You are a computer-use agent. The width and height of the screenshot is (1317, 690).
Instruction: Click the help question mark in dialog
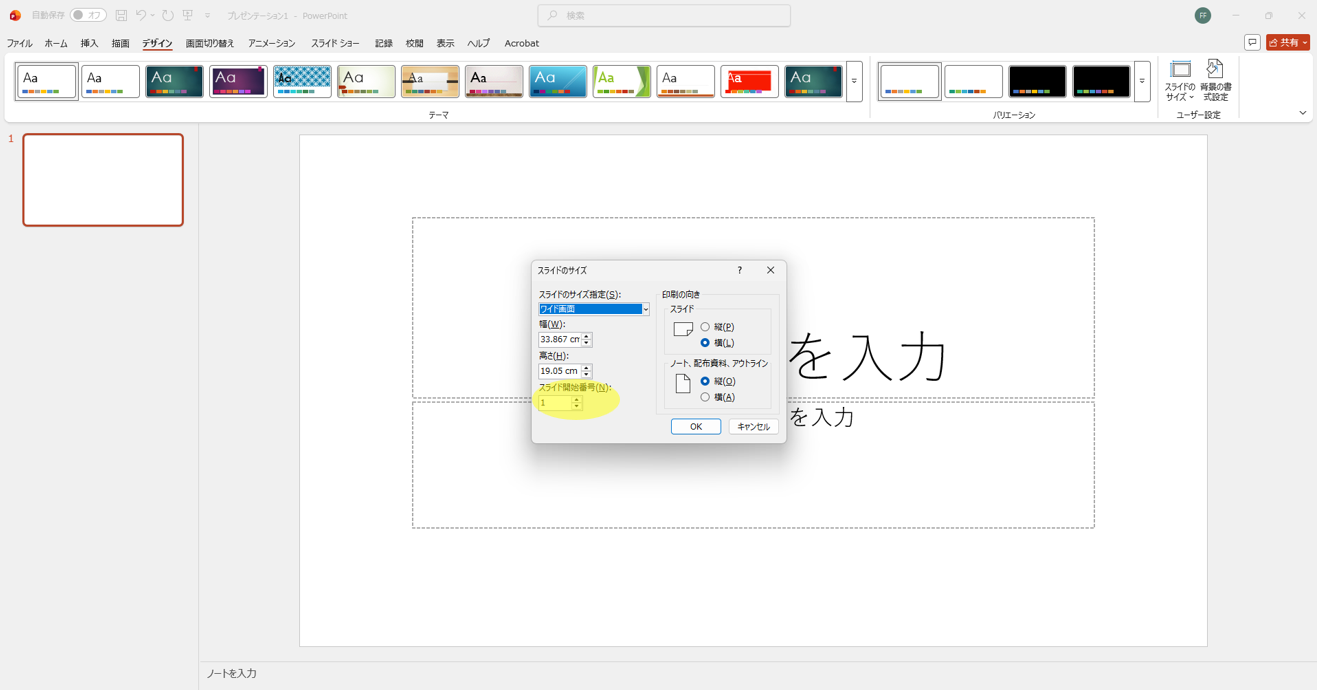pyautogui.click(x=739, y=270)
